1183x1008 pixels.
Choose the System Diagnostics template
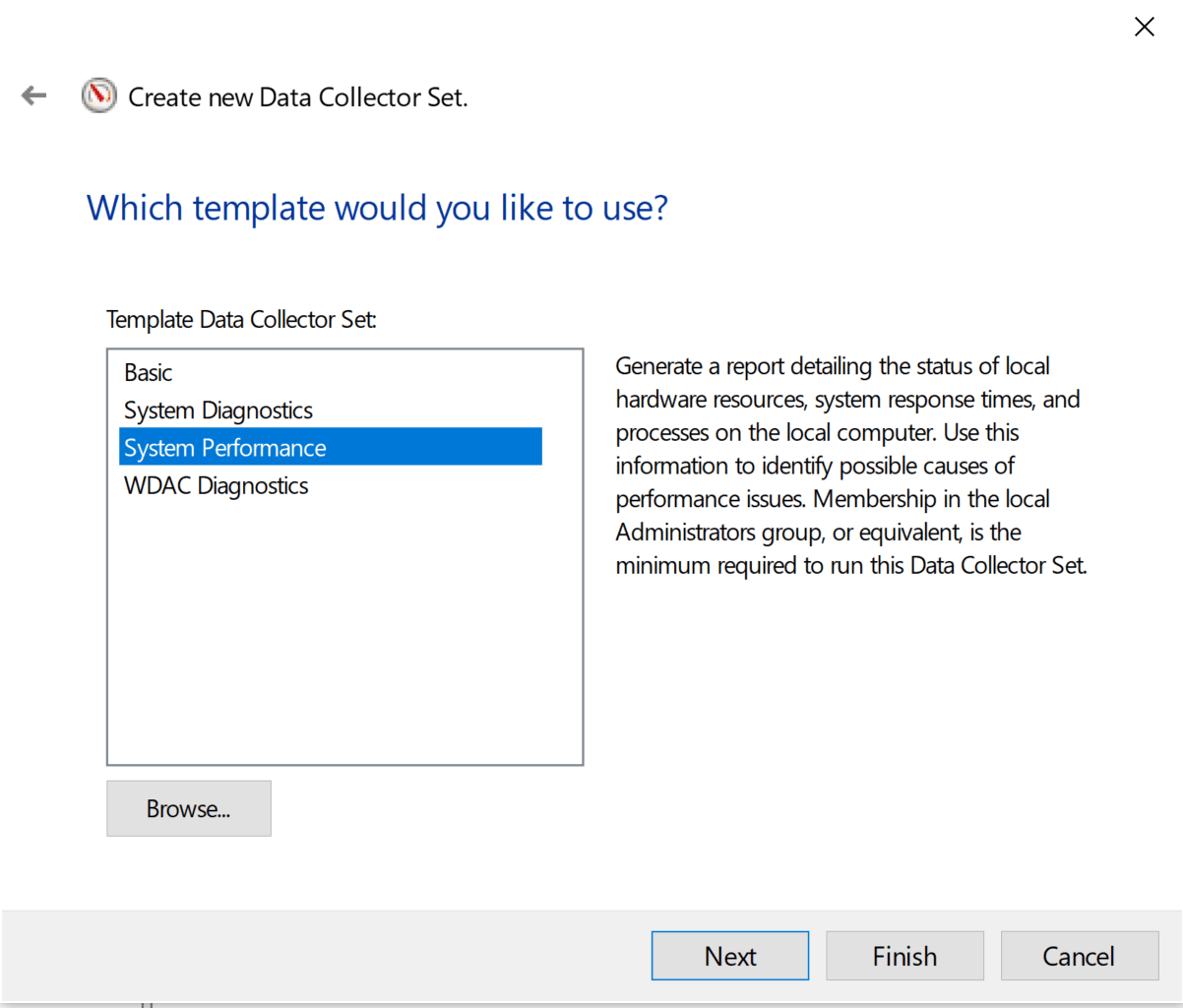(x=218, y=410)
